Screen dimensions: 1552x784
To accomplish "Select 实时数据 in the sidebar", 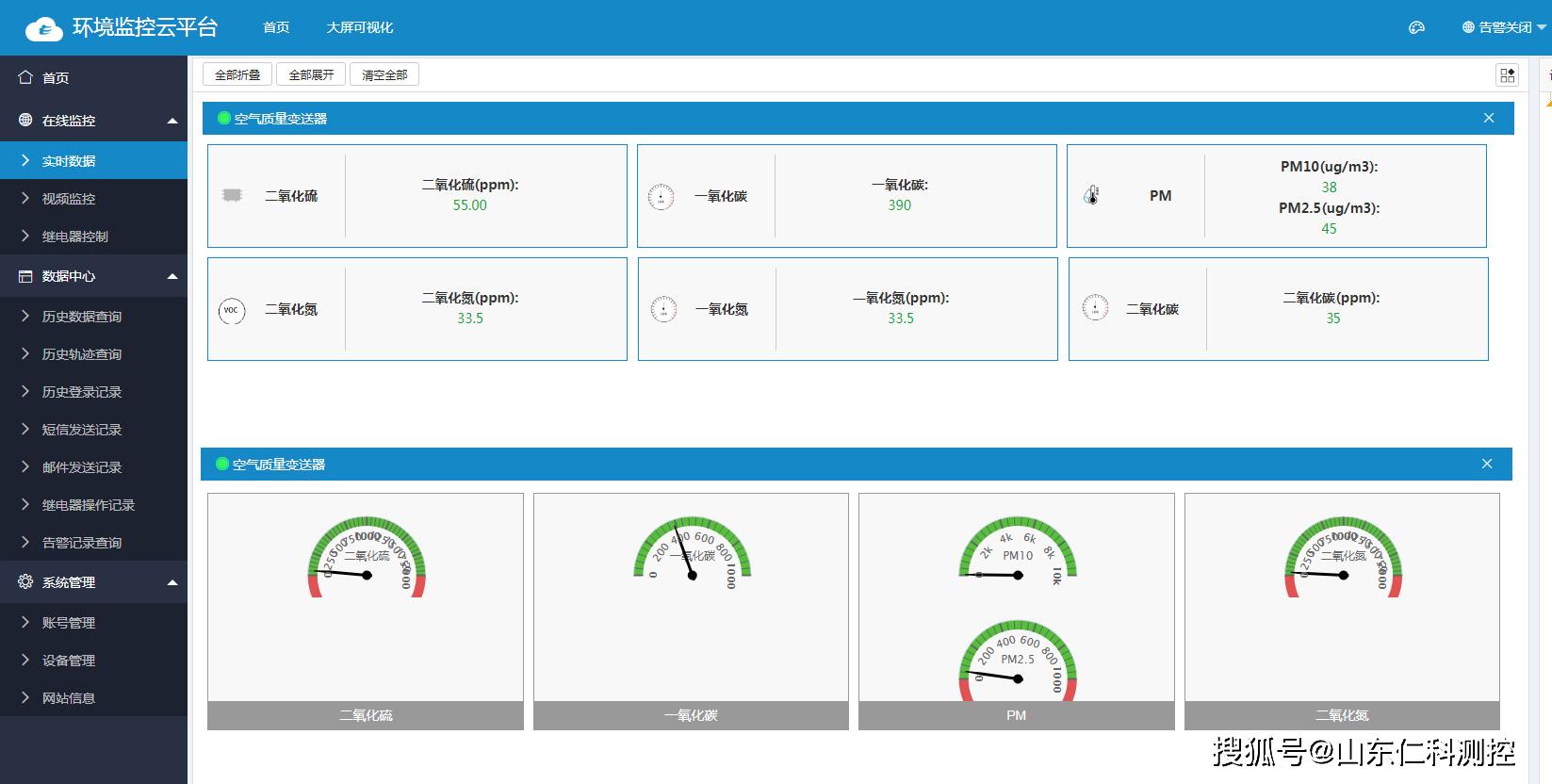I will click(x=93, y=160).
